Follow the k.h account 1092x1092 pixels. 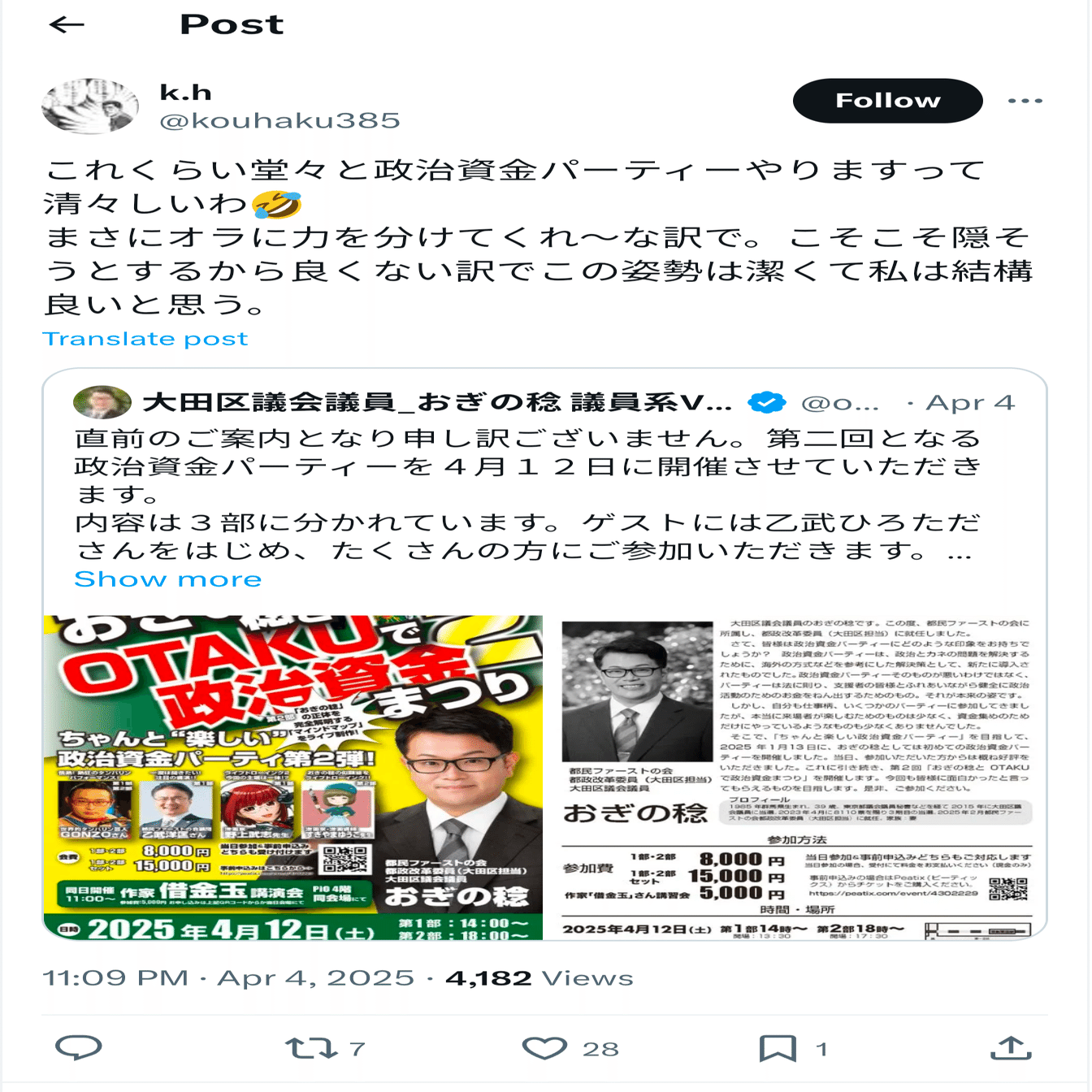(887, 101)
